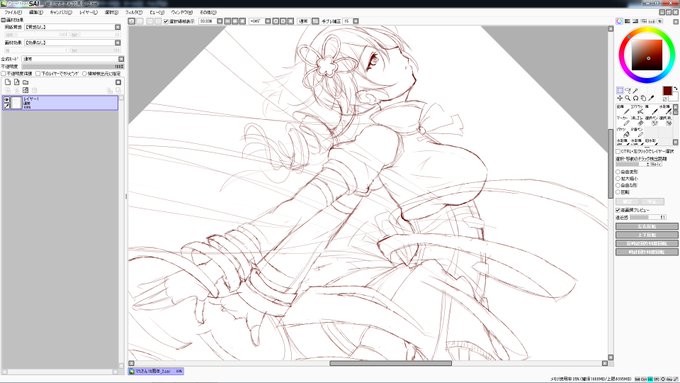Image resolution: width=680 pixels, height=383 pixels.
Task: Select the バケツ bucket fill tool
Action: click(x=623, y=133)
